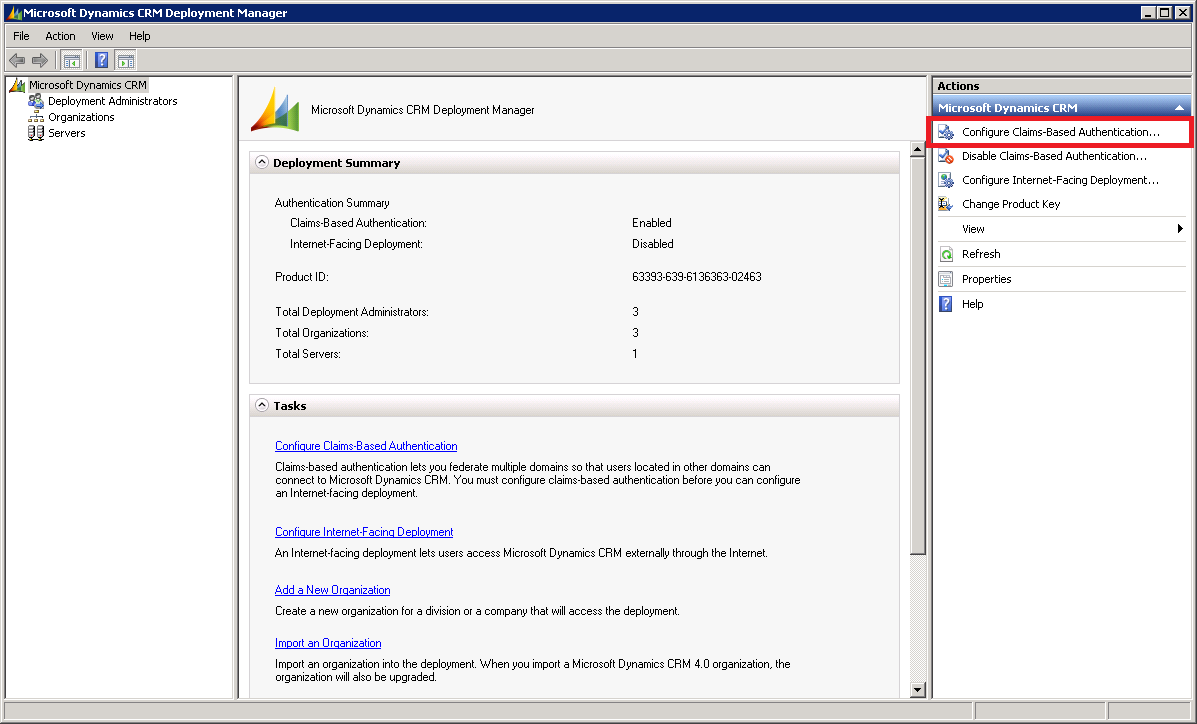Click the Organizations tree icon
1197x724 pixels.
(36, 117)
